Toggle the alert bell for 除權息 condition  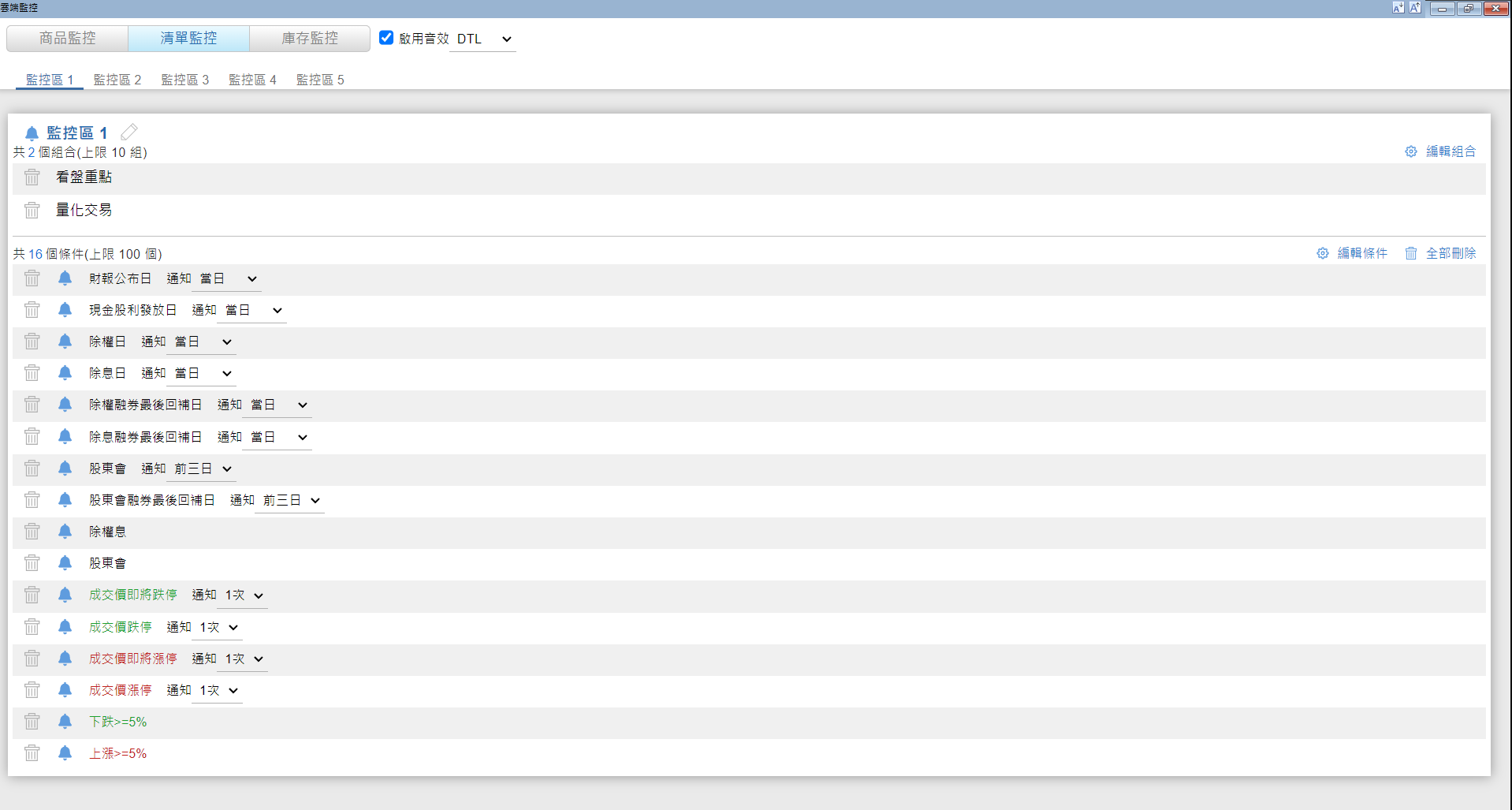point(65,532)
